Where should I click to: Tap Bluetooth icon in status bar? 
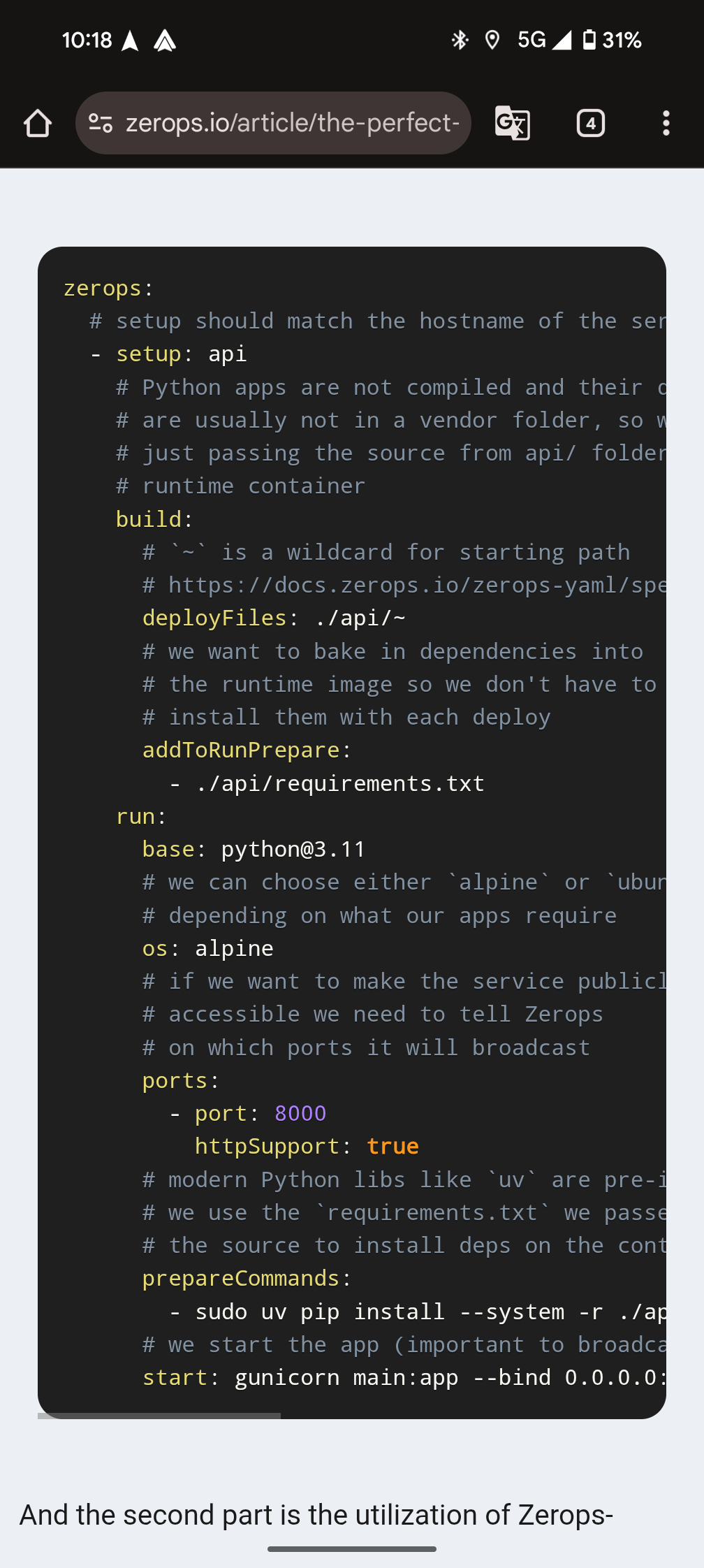click(x=460, y=40)
